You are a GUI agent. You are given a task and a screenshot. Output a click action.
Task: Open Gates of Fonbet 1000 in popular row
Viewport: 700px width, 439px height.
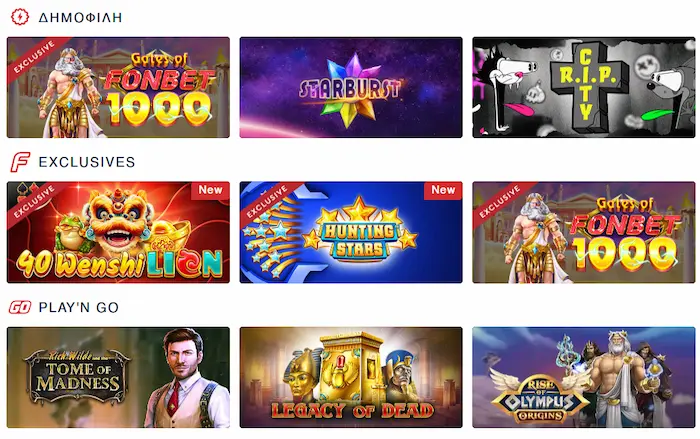point(118,88)
